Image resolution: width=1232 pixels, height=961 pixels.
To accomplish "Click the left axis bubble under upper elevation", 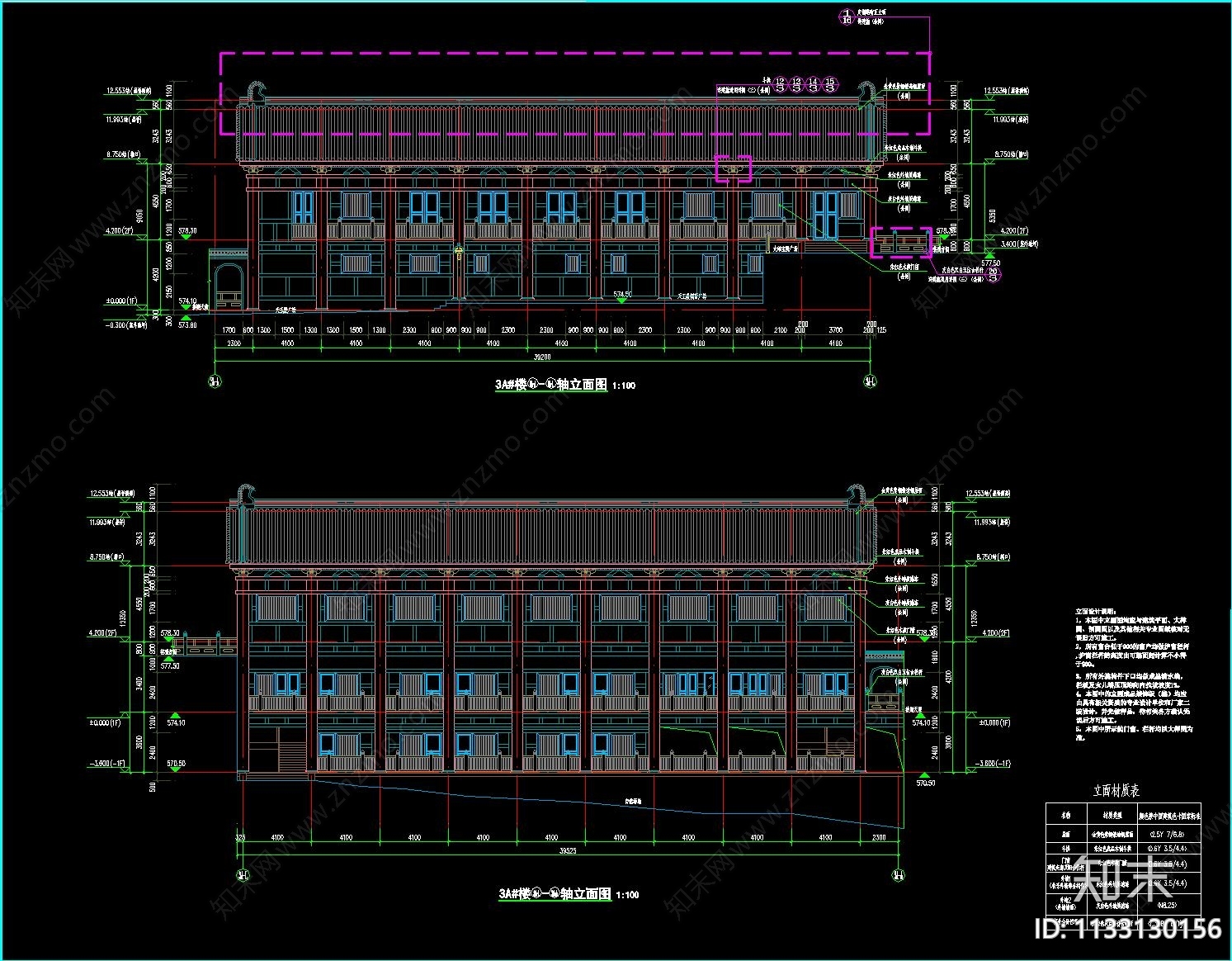I will 215,381.
